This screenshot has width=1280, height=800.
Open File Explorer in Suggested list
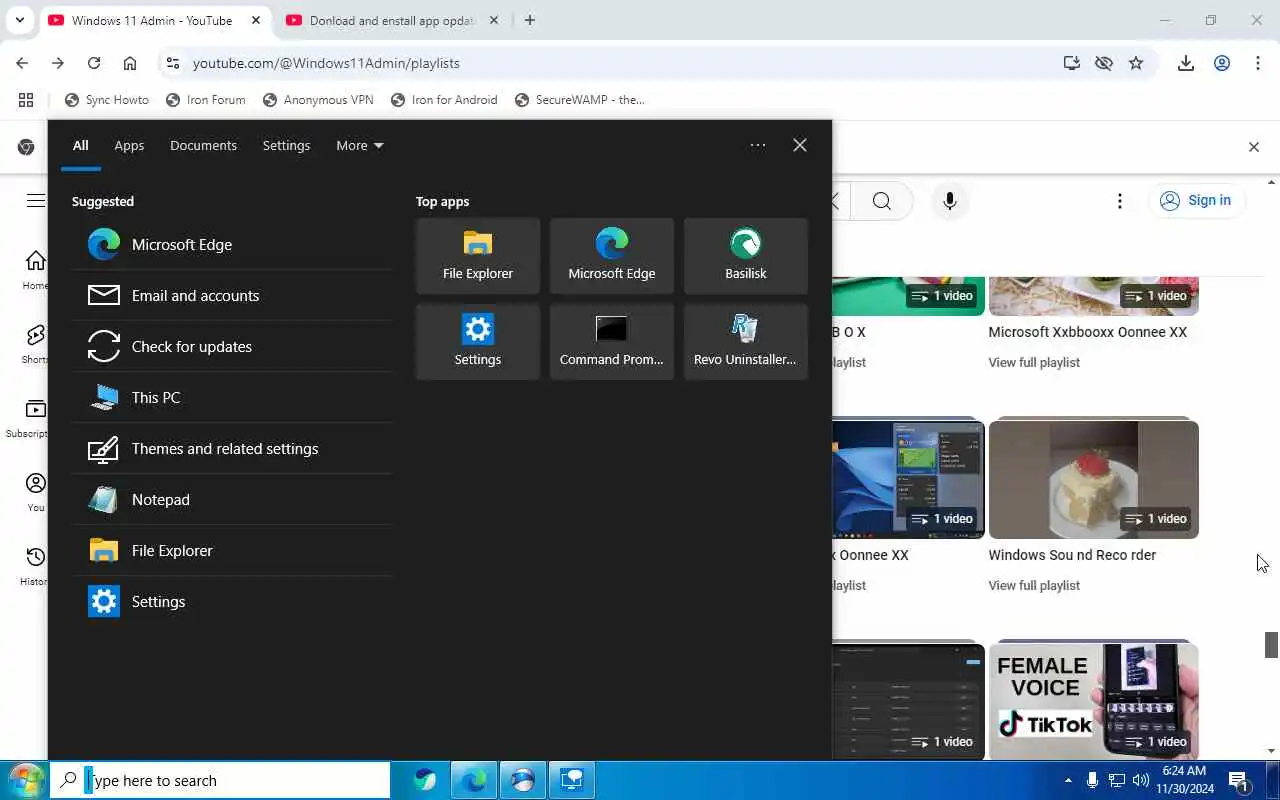click(x=232, y=550)
